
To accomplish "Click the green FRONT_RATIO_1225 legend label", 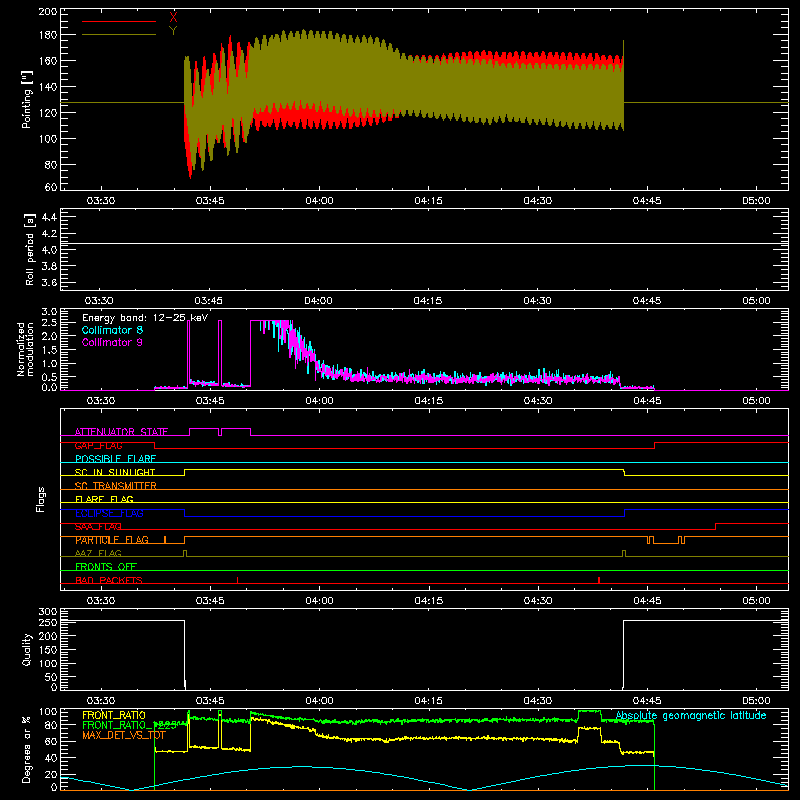I will (129, 725).
